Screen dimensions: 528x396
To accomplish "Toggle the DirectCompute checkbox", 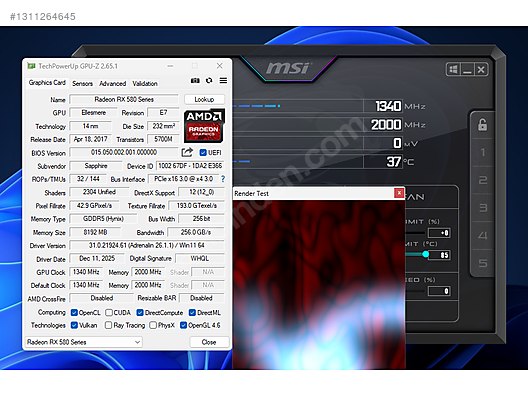I will tap(140, 312).
